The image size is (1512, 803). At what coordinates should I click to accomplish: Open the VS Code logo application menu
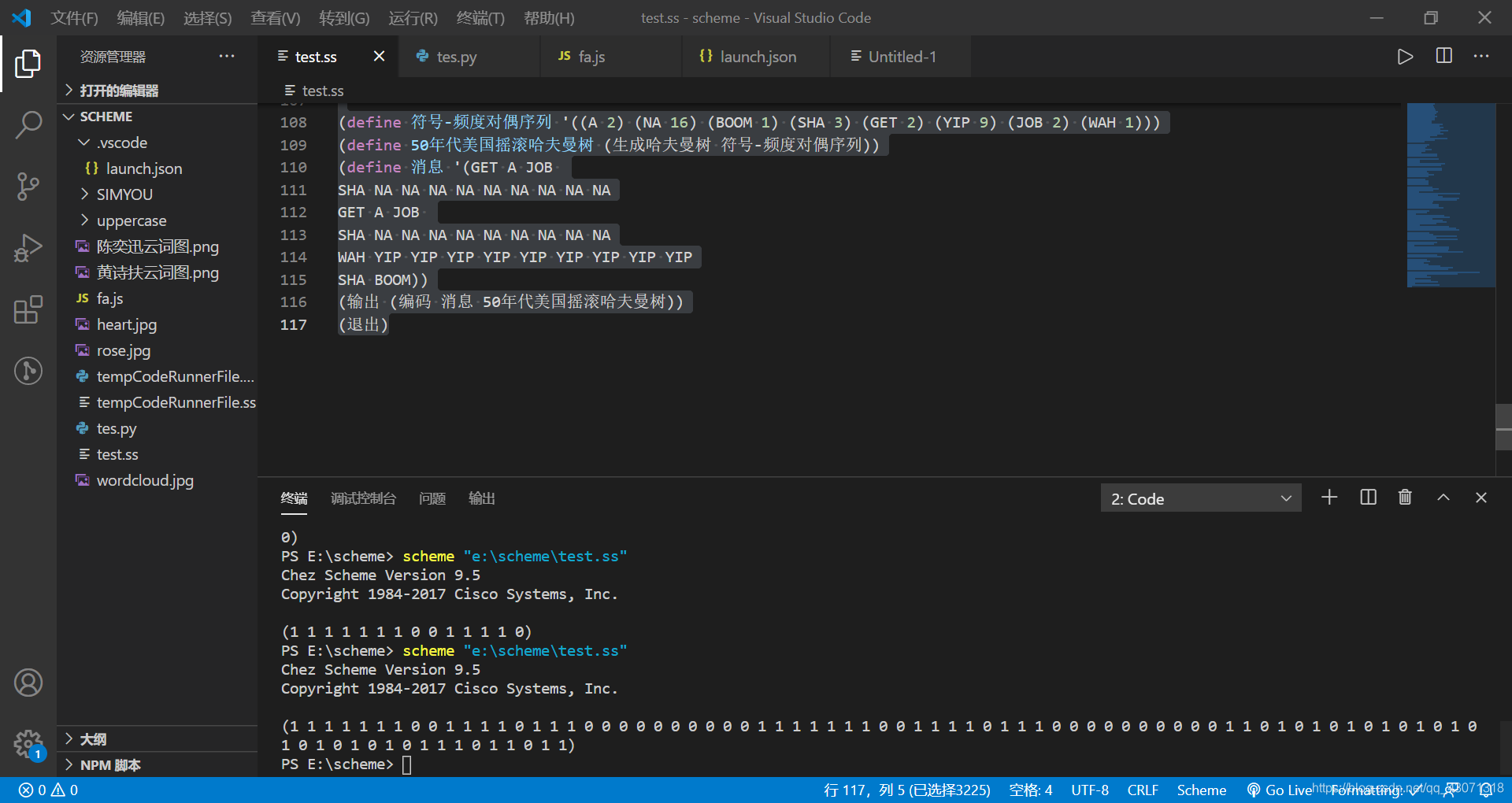(x=22, y=17)
